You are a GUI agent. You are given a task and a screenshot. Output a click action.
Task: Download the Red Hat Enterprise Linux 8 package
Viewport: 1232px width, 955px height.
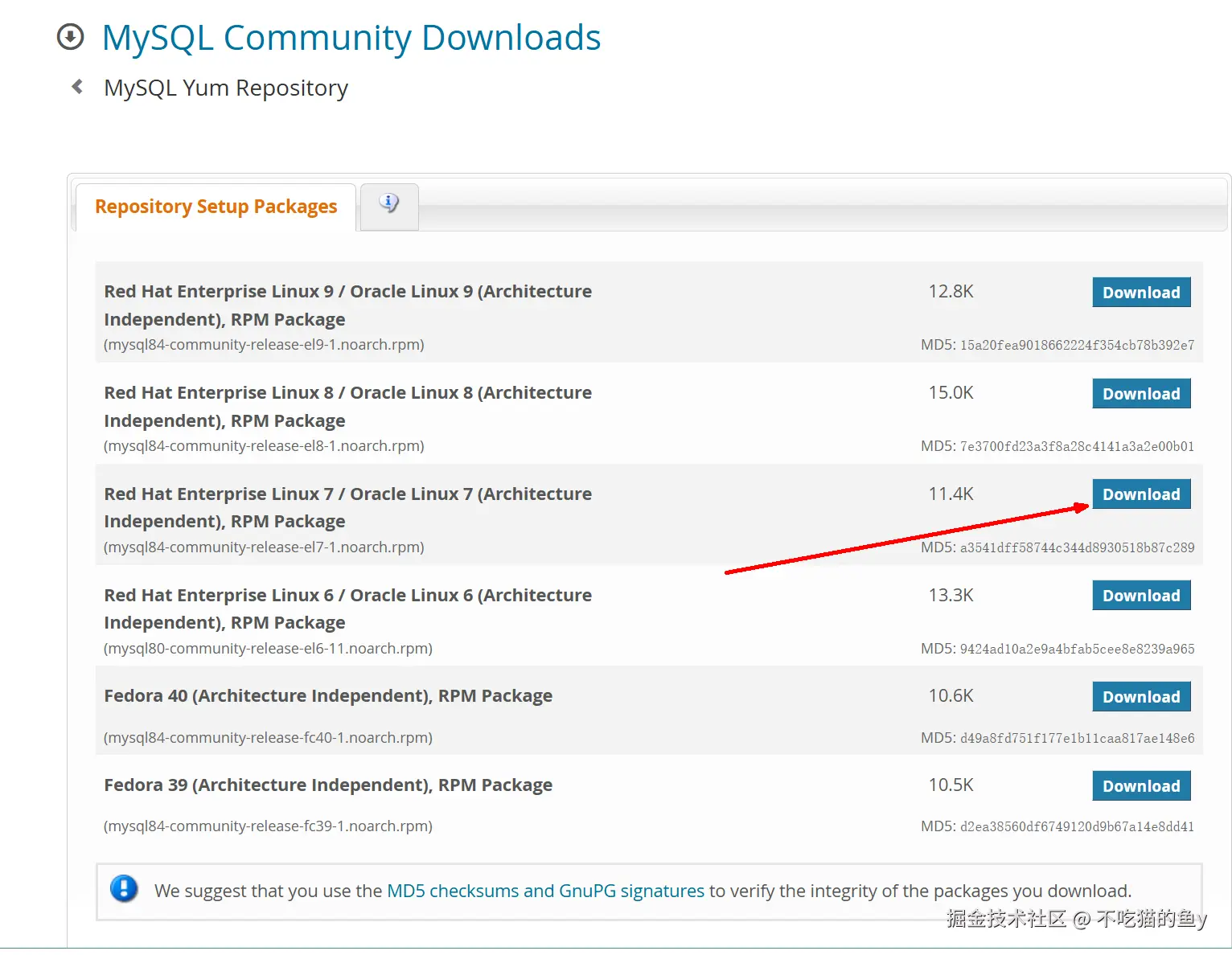pyautogui.click(x=1141, y=394)
